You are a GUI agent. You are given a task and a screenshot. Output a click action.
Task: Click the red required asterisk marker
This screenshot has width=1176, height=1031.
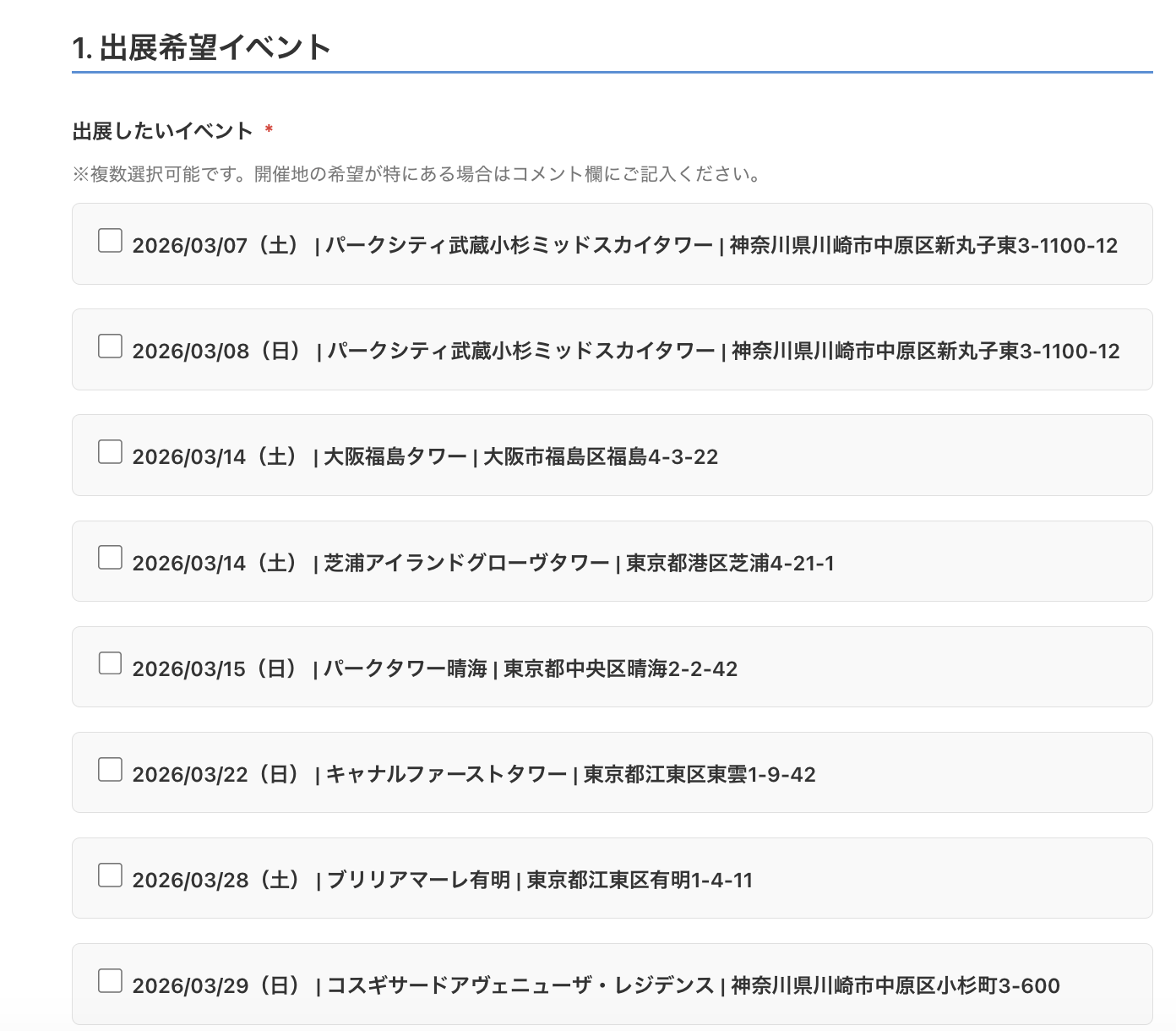pyautogui.click(x=269, y=130)
